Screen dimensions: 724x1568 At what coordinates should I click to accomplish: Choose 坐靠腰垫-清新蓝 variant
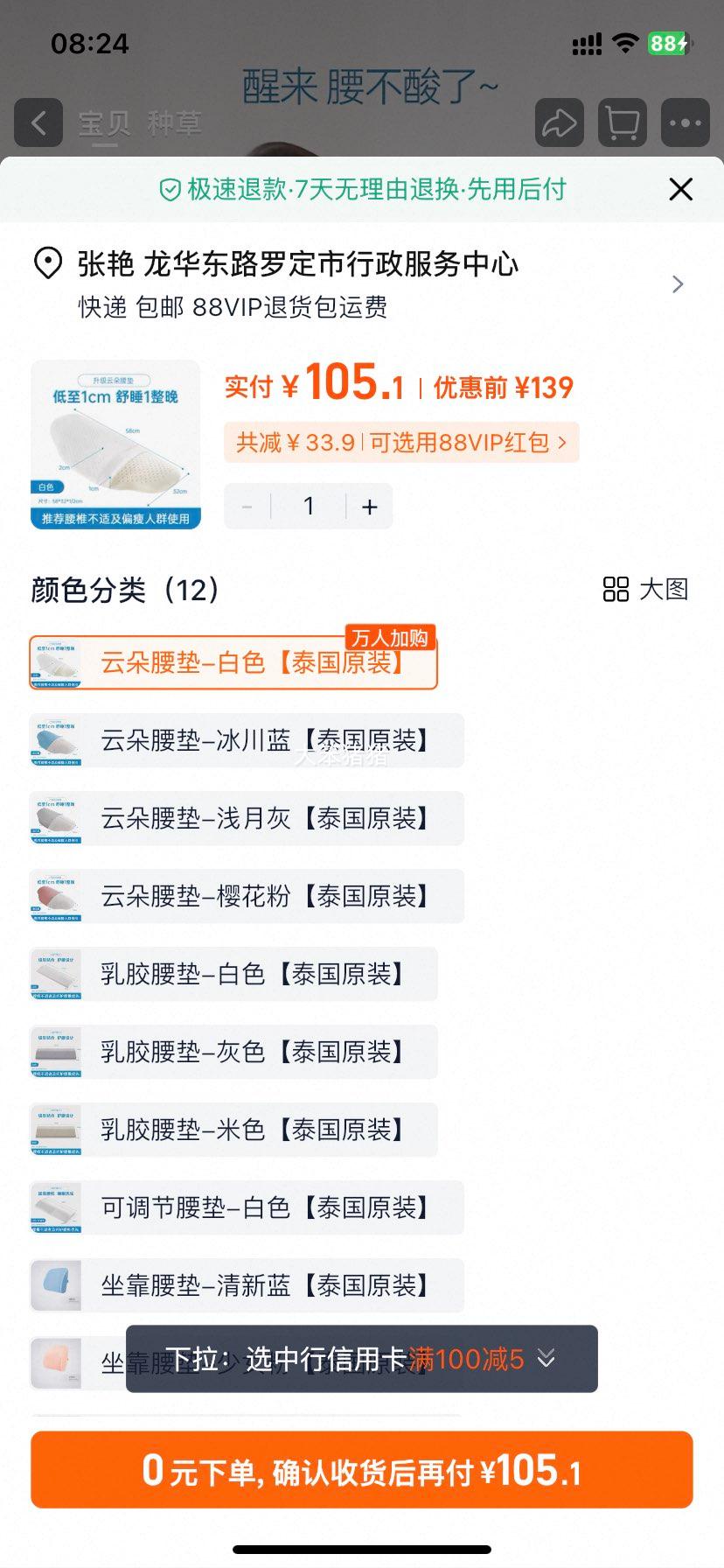click(x=247, y=1285)
